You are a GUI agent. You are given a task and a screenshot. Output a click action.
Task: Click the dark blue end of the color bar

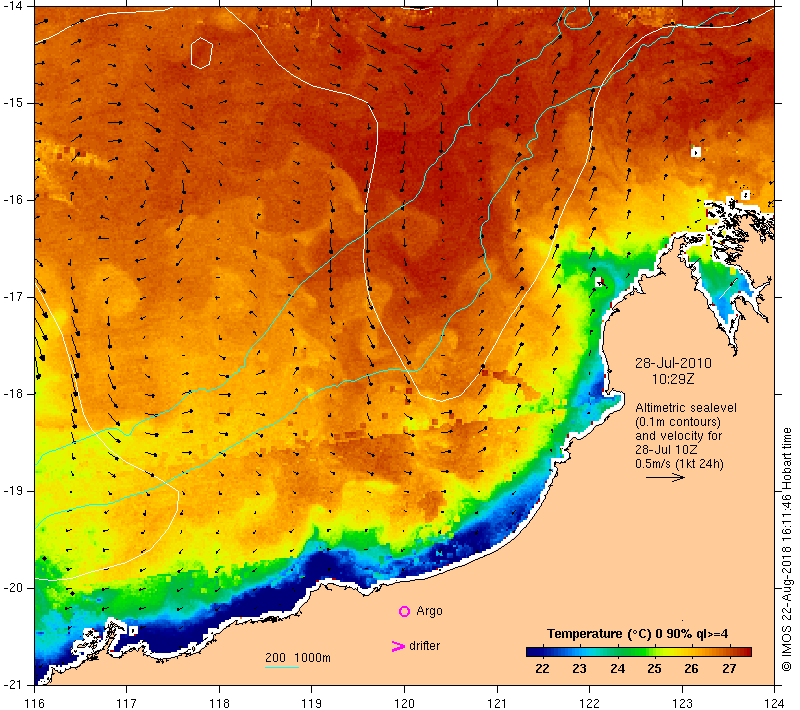click(532, 651)
